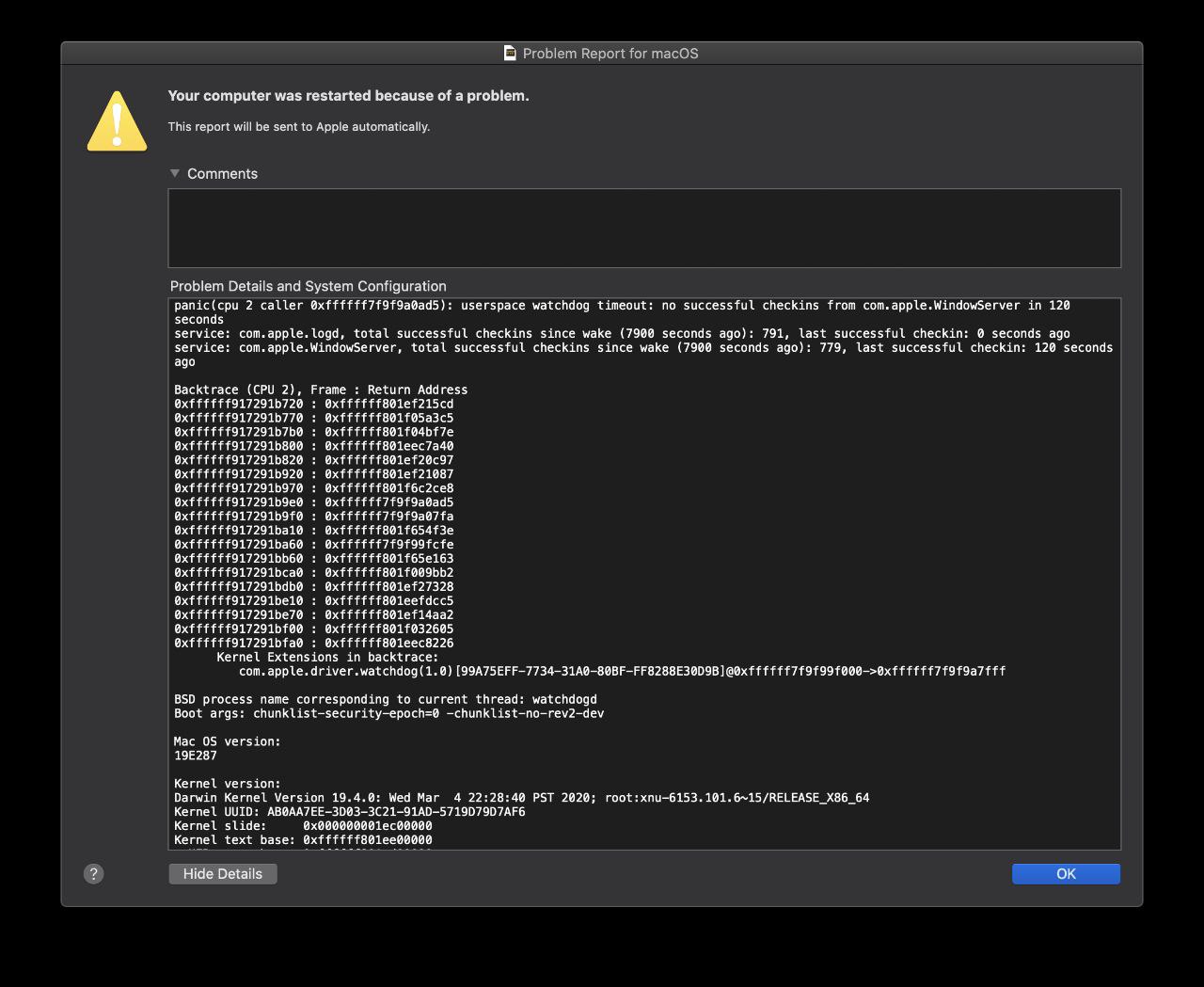1204x987 pixels.
Task: Click the "Darwin Kernel Version 19.4.0" line
Action: click(522, 798)
